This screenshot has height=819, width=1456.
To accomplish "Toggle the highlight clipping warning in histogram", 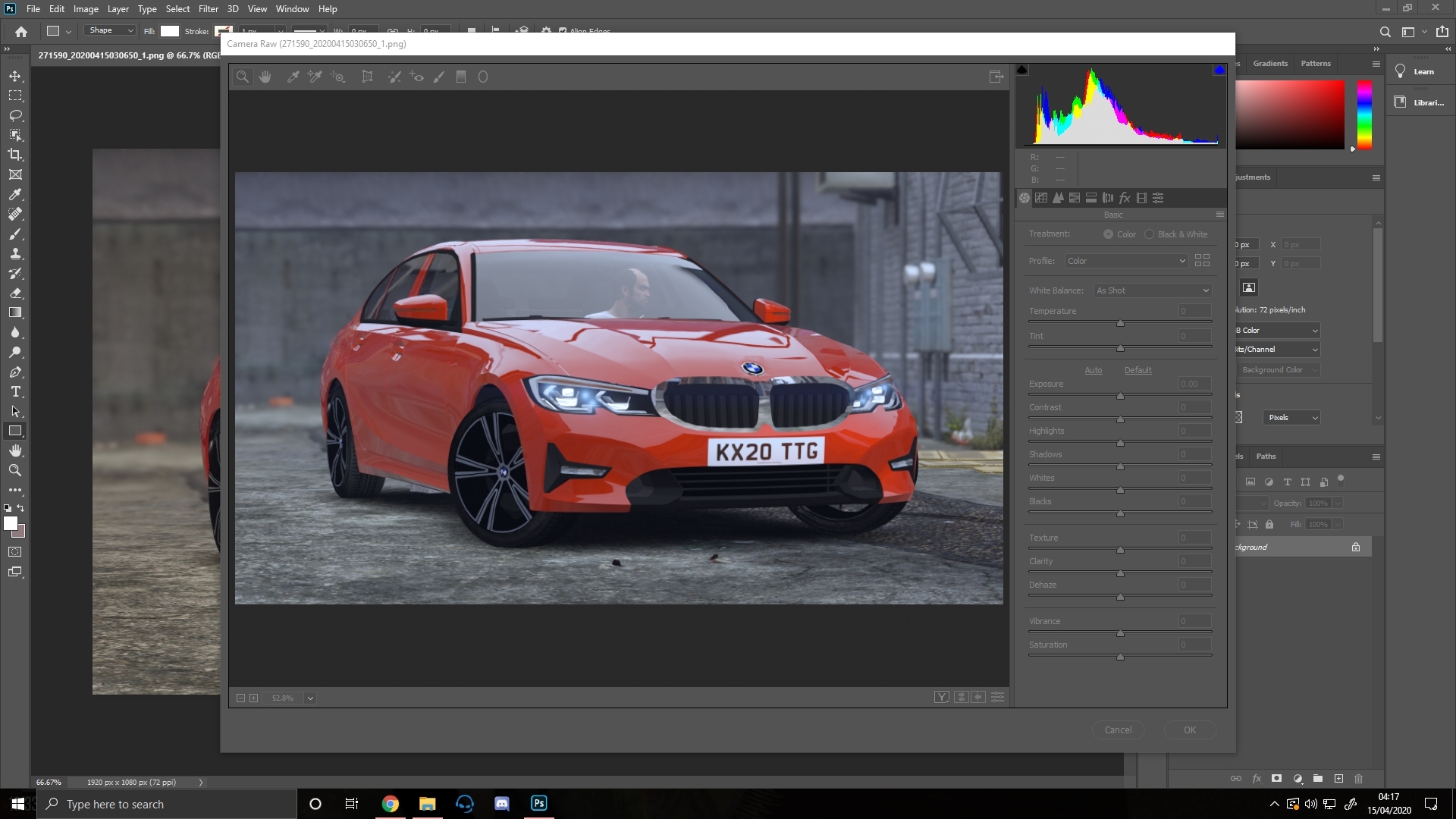I will click(1219, 70).
